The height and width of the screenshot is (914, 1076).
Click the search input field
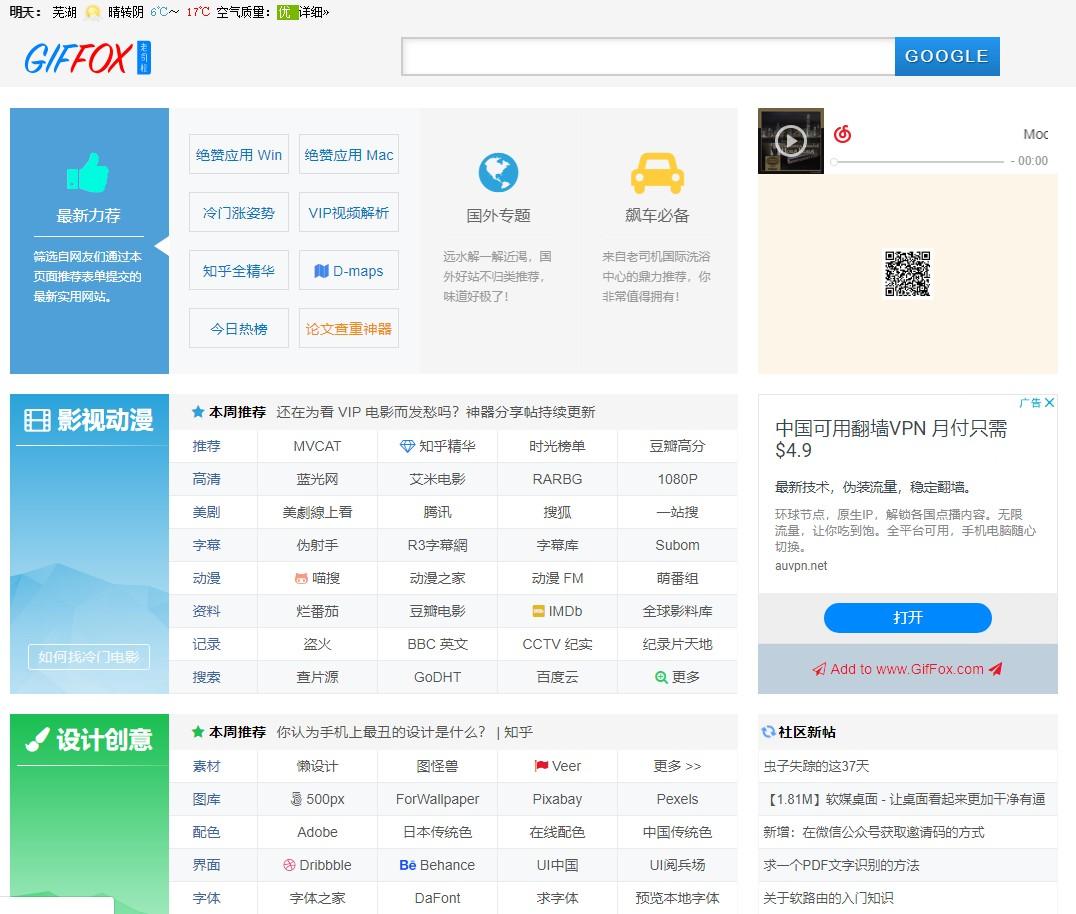[648, 57]
